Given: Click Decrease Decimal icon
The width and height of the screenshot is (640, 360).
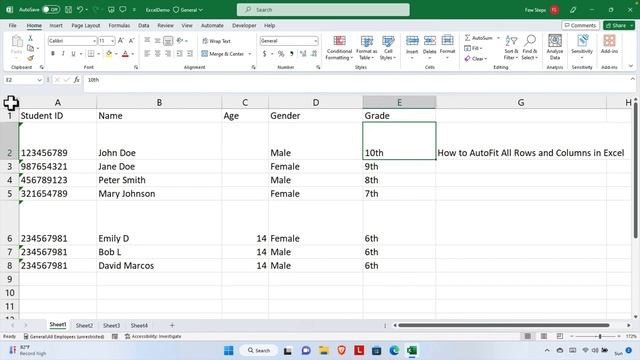Looking at the screenshot, I should click(314, 54).
